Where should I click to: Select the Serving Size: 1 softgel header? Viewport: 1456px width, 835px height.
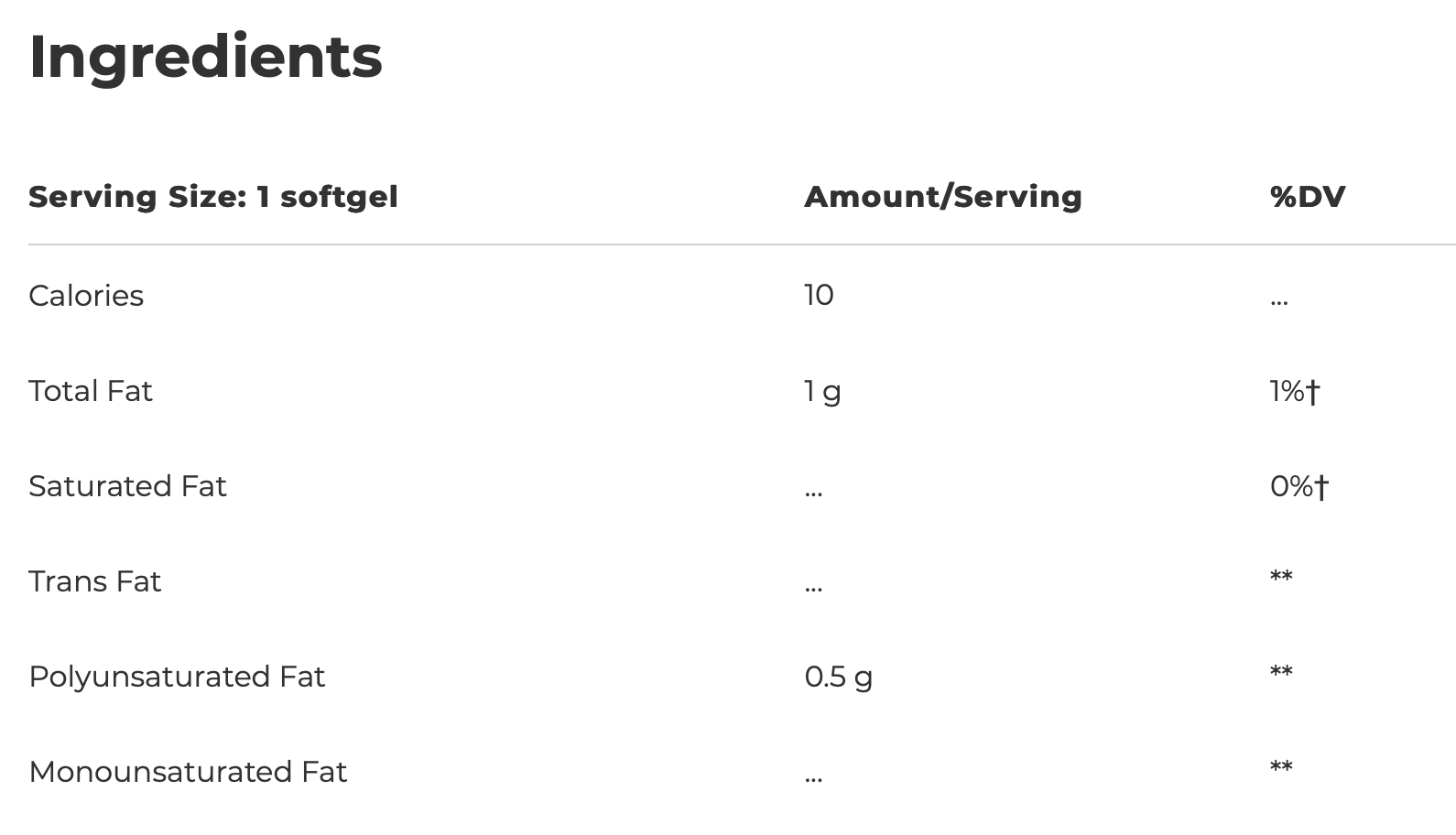(213, 197)
